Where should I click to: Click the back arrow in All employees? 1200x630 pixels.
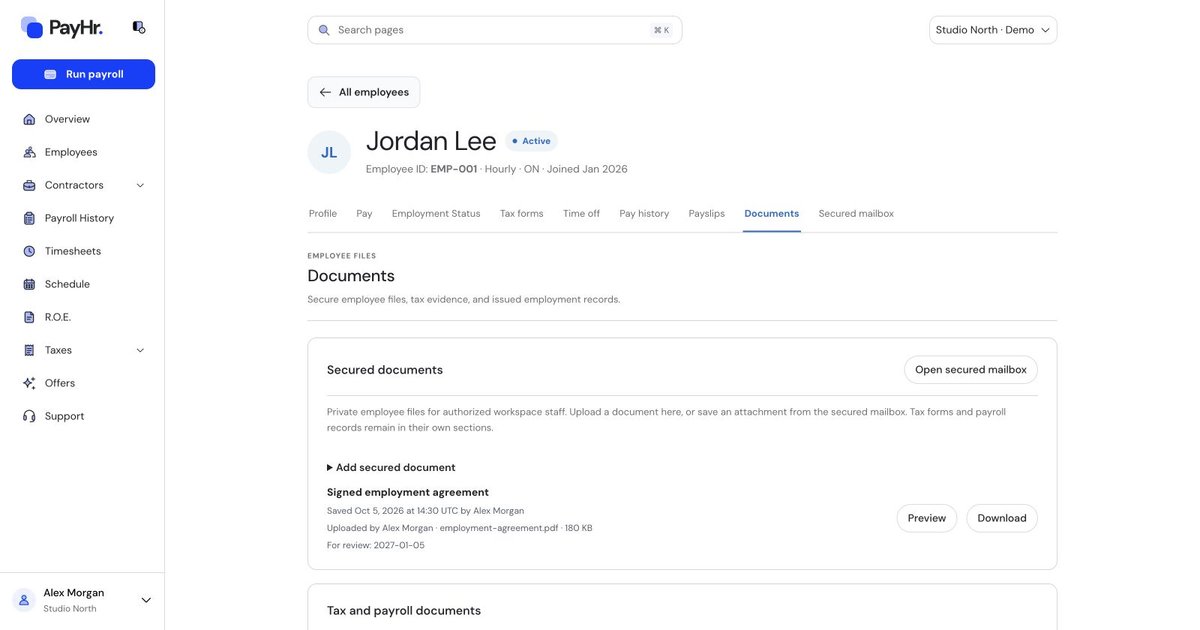(x=325, y=92)
